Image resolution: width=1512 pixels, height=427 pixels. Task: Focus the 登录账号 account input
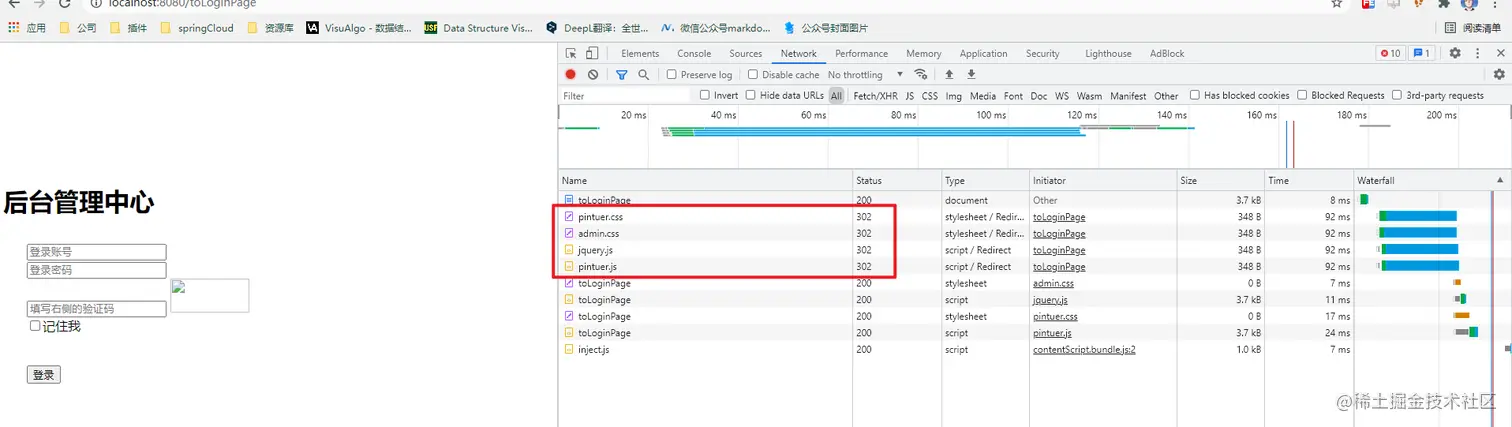[x=96, y=252]
